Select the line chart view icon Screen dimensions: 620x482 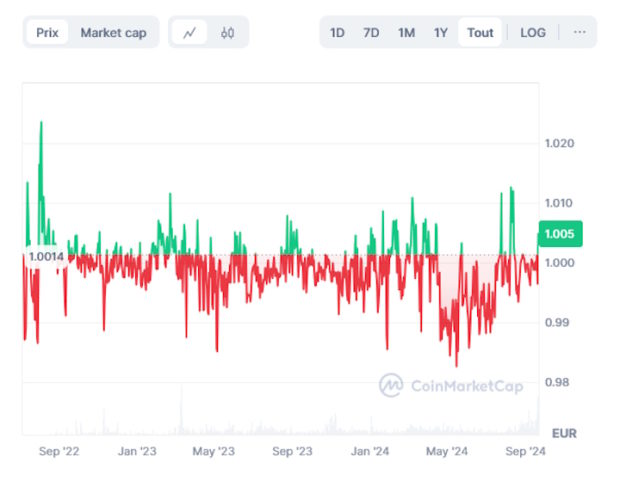[x=189, y=32]
